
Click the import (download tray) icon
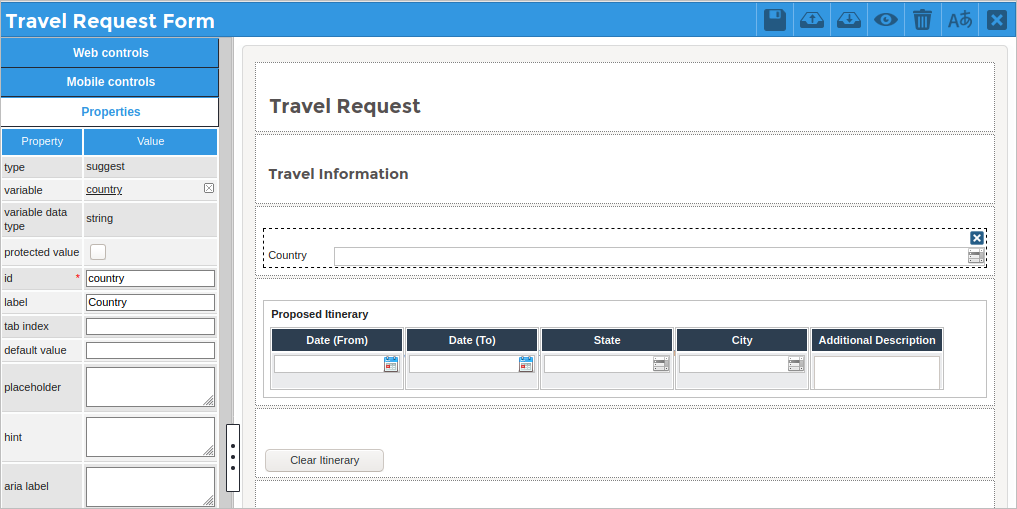pos(849,20)
